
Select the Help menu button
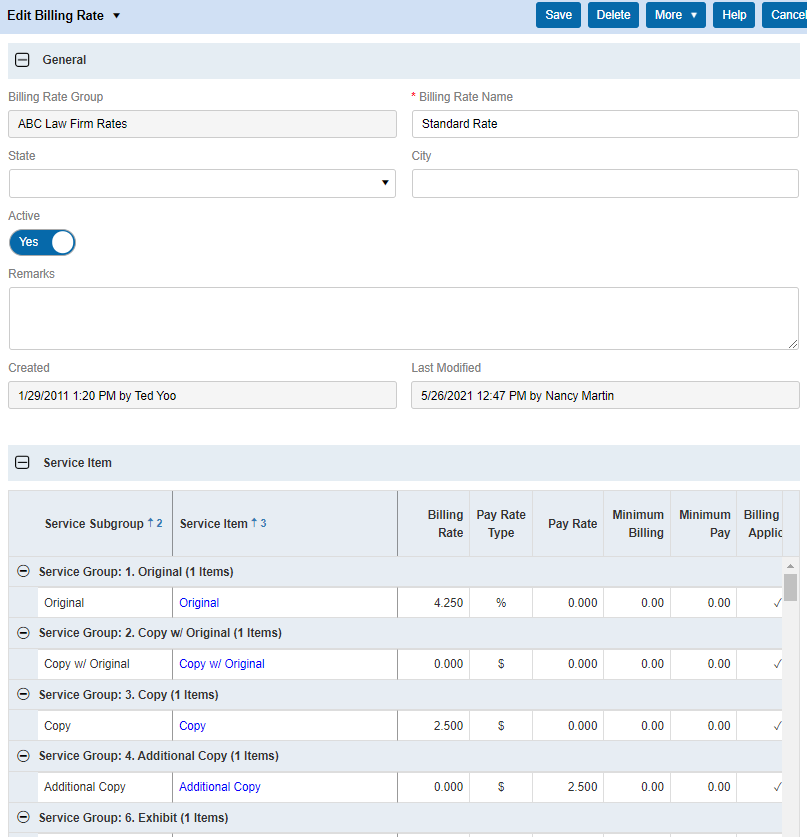pos(733,15)
